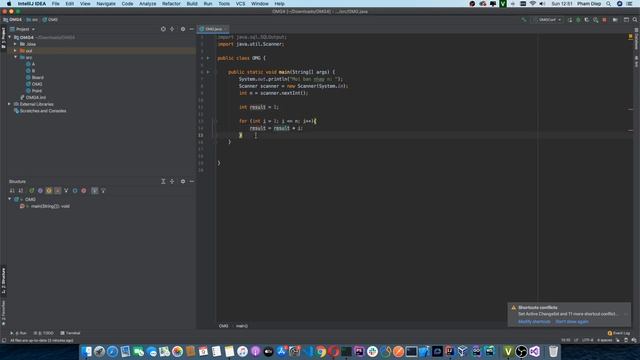The height and width of the screenshot is (360, 640).
Task: Open Google Chrome from the Dock
Action: tap(320, 351)
